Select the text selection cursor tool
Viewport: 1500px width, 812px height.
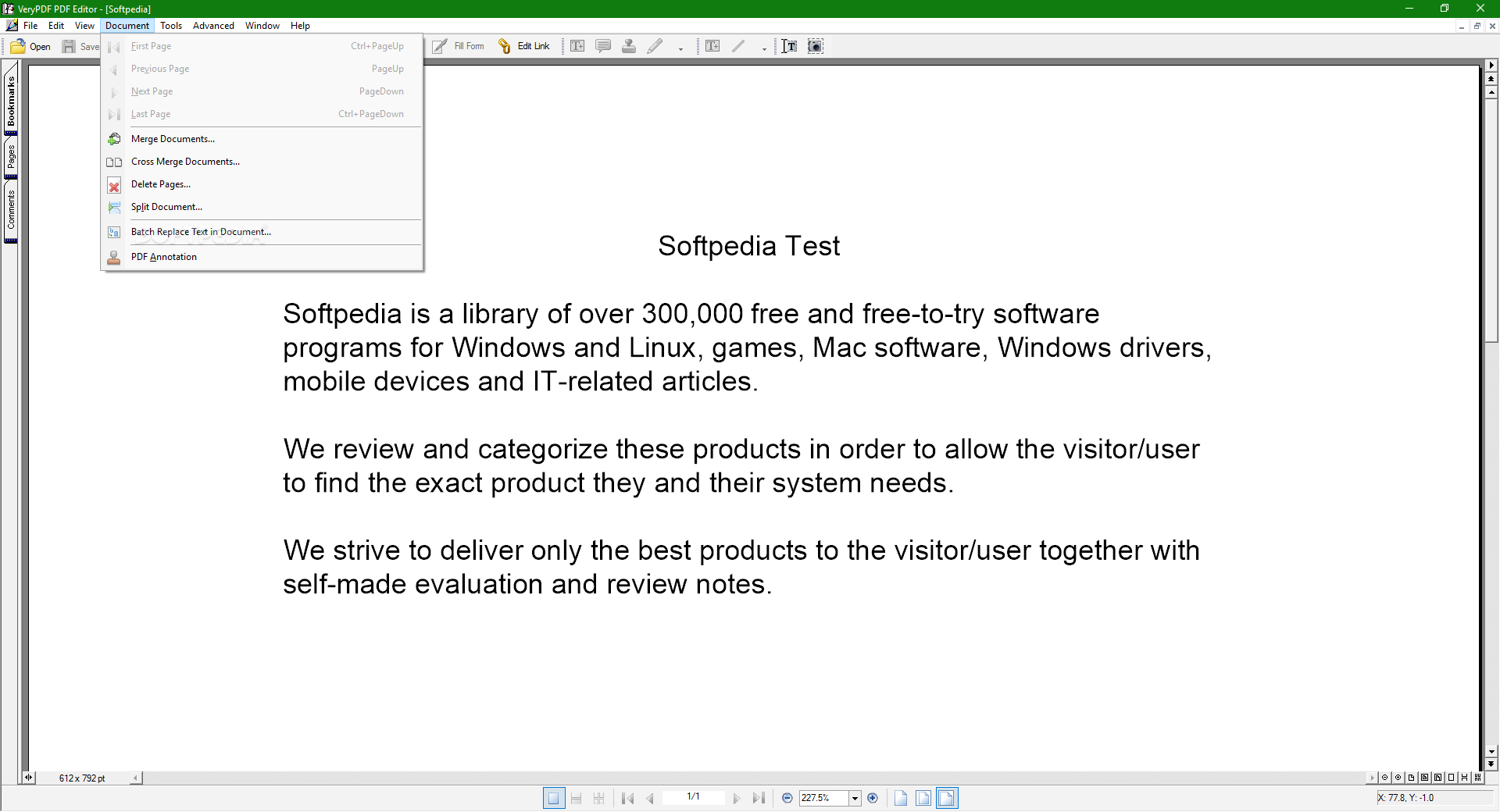pyautogui.click(x=790, y=47)
